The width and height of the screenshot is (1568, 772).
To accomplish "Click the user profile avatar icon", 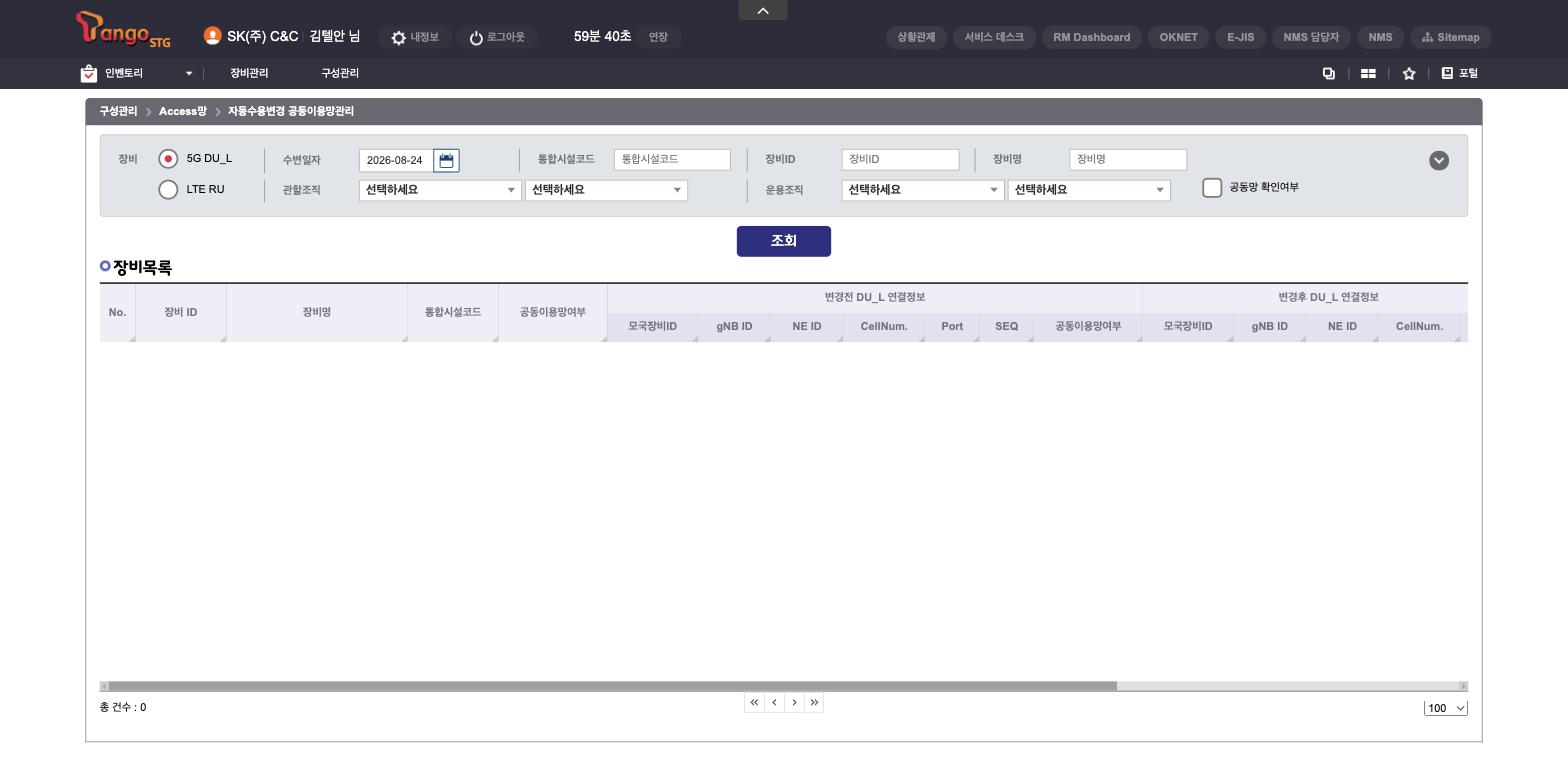I will point(212,36).
